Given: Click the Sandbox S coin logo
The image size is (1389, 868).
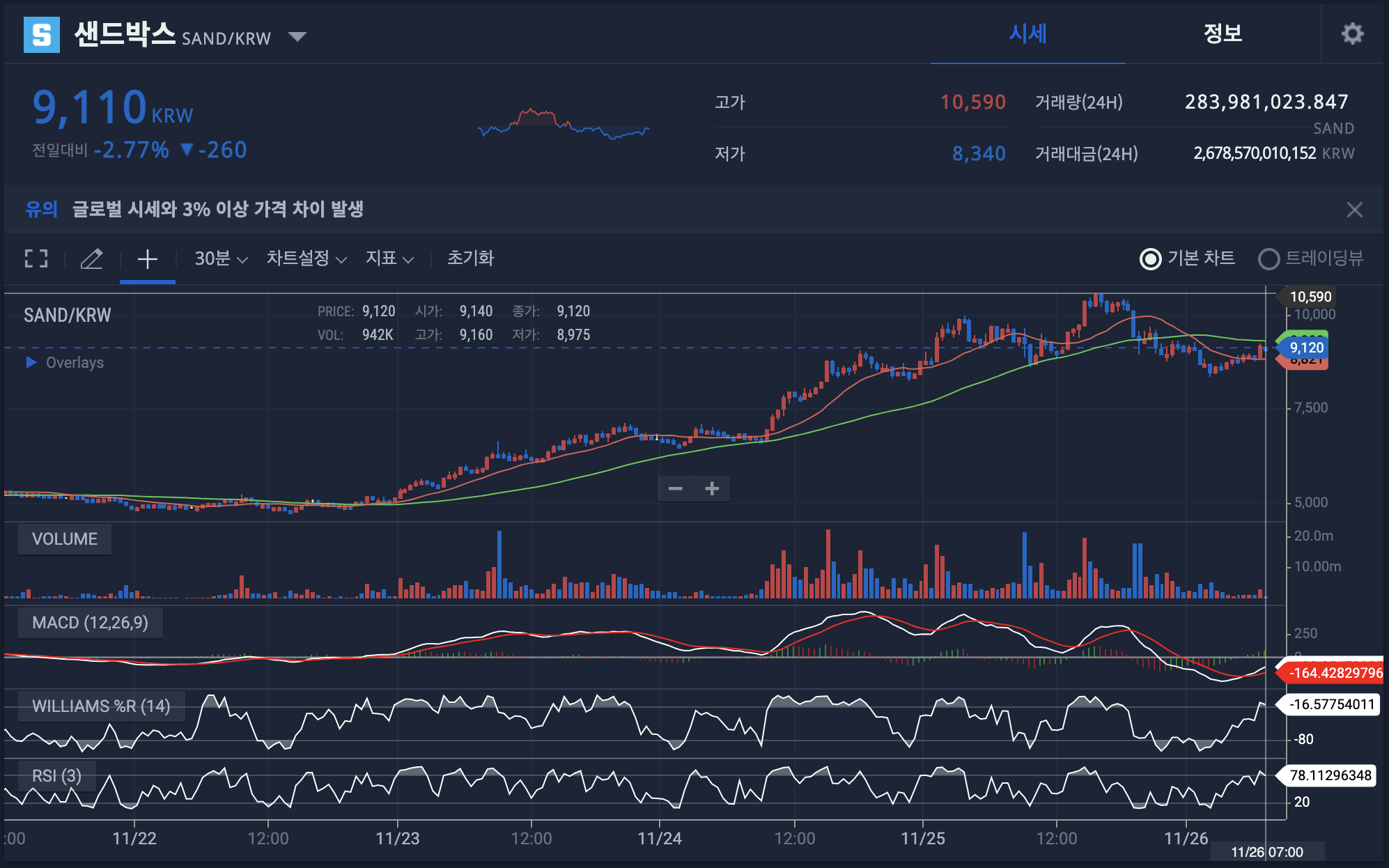Looking at the screenshot, I should click(x=42, y=35).
